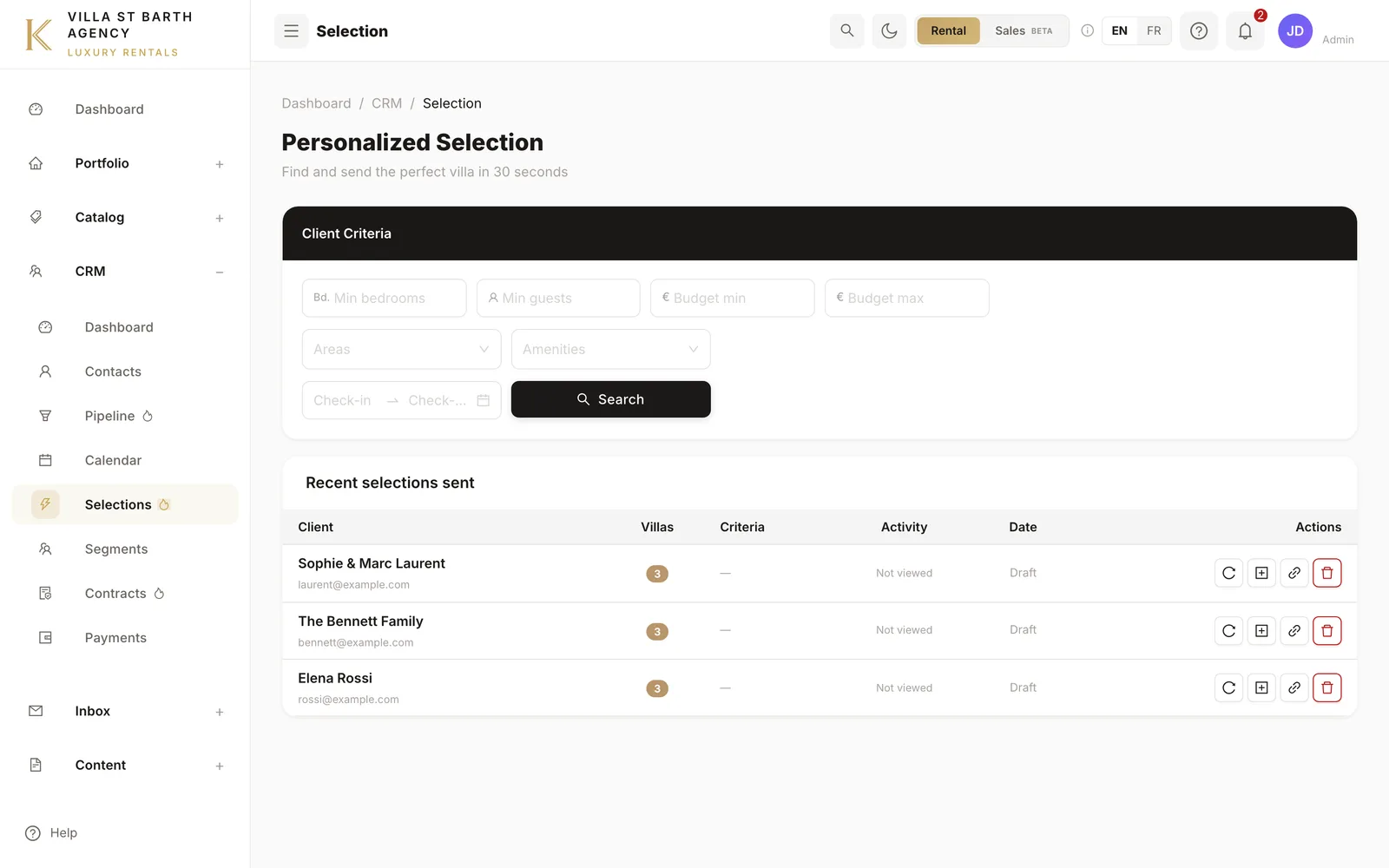Click the black Search button
The height and width of the screenshot is (868, 1389).
pyautogui.click(x=610, y=399)
